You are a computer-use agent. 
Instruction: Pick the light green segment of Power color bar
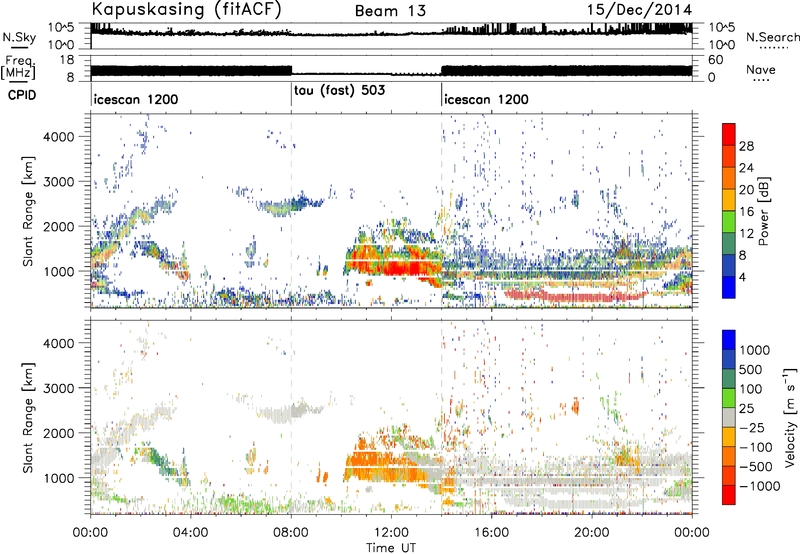pos(729,221)
